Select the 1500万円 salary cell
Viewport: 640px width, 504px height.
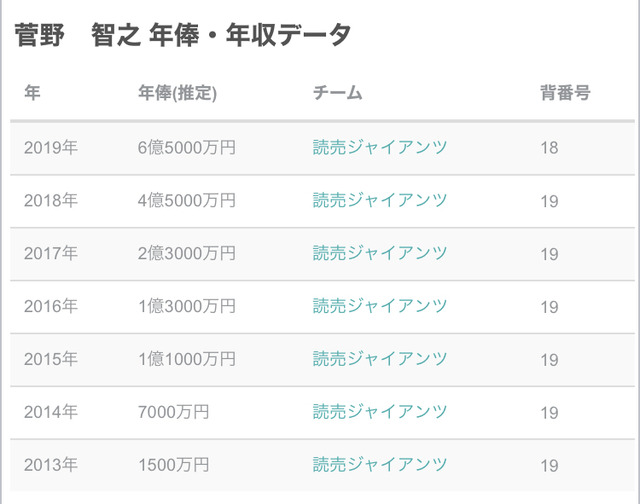(x=174, y=465)
